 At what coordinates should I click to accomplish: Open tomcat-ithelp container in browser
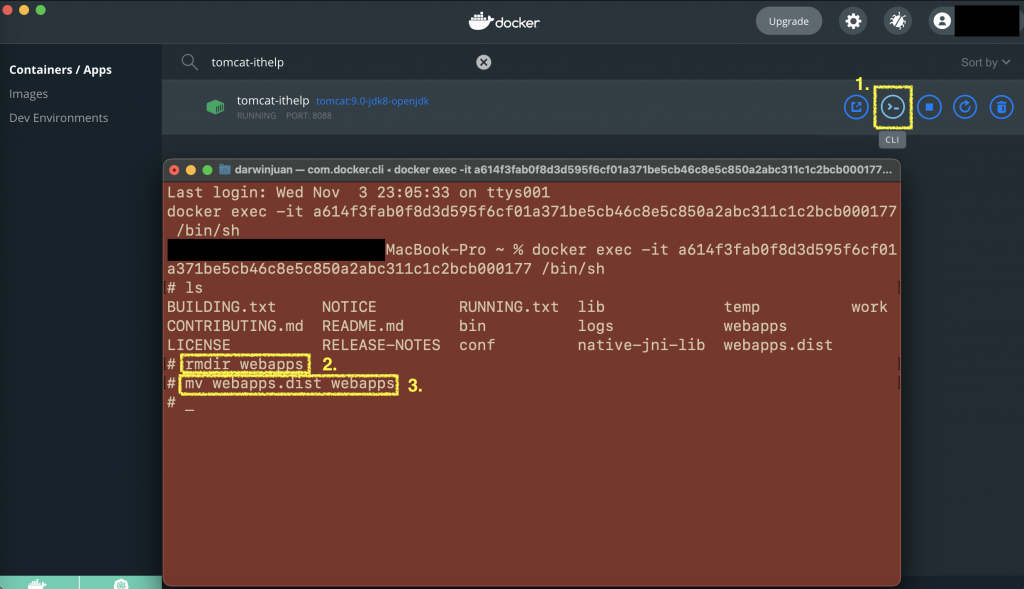[856, 107]
